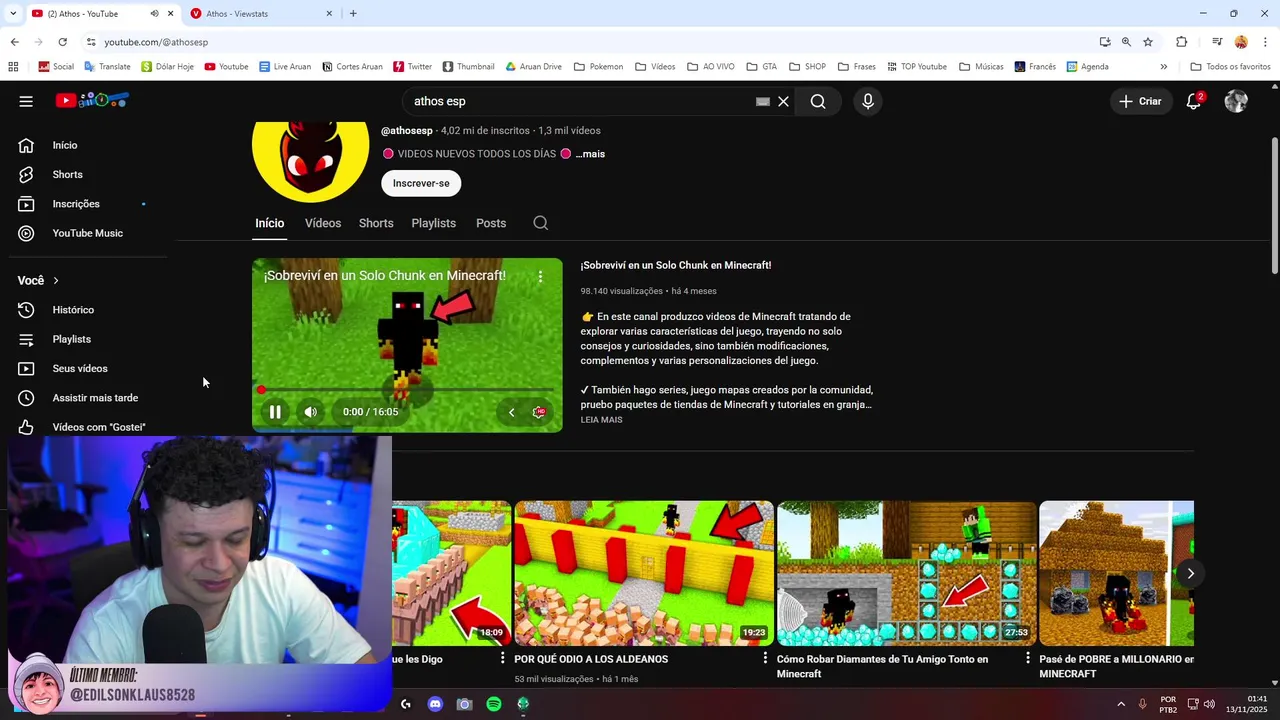The height and width of the screenshot is (720, 1280).
Task: Open Spotify from the taskbar
Action: click(x=494, y=704)
